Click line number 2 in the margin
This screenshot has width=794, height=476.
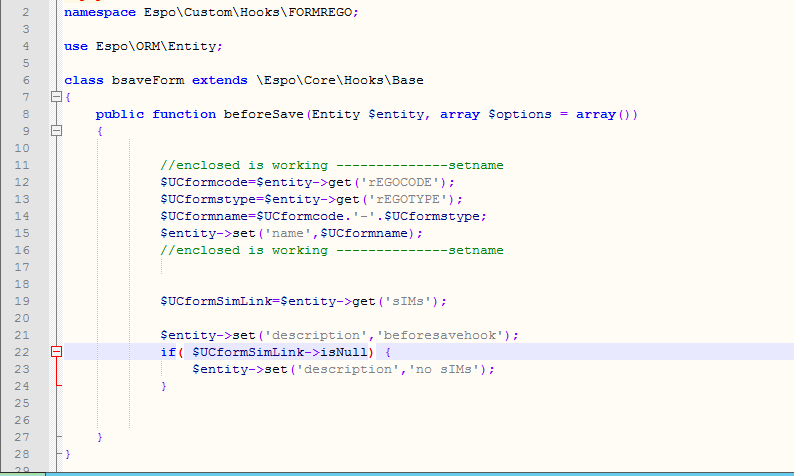click(24, 12)
